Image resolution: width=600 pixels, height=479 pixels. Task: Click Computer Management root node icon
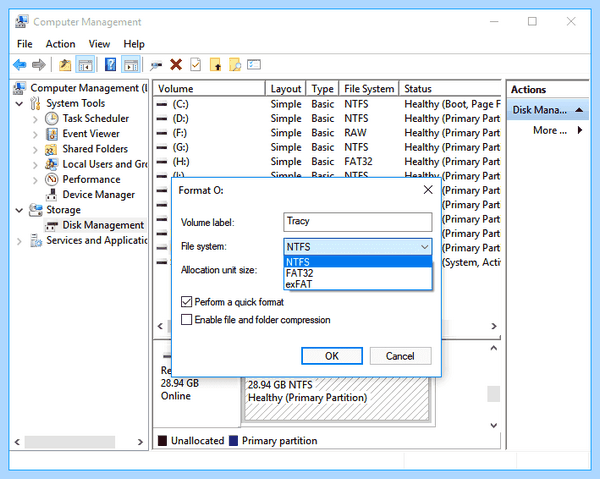pyautogui.click(x=20, y=88)
